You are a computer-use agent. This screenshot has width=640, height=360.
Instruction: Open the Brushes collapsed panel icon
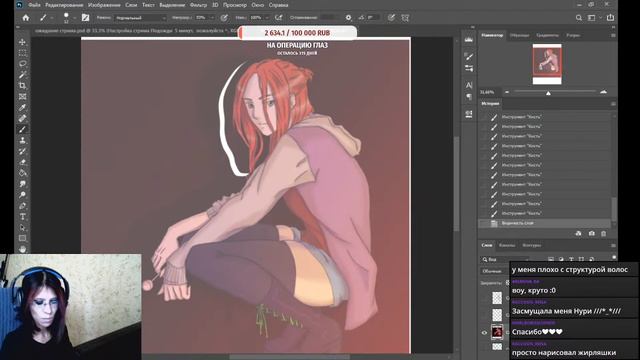(x=469, y=56)
